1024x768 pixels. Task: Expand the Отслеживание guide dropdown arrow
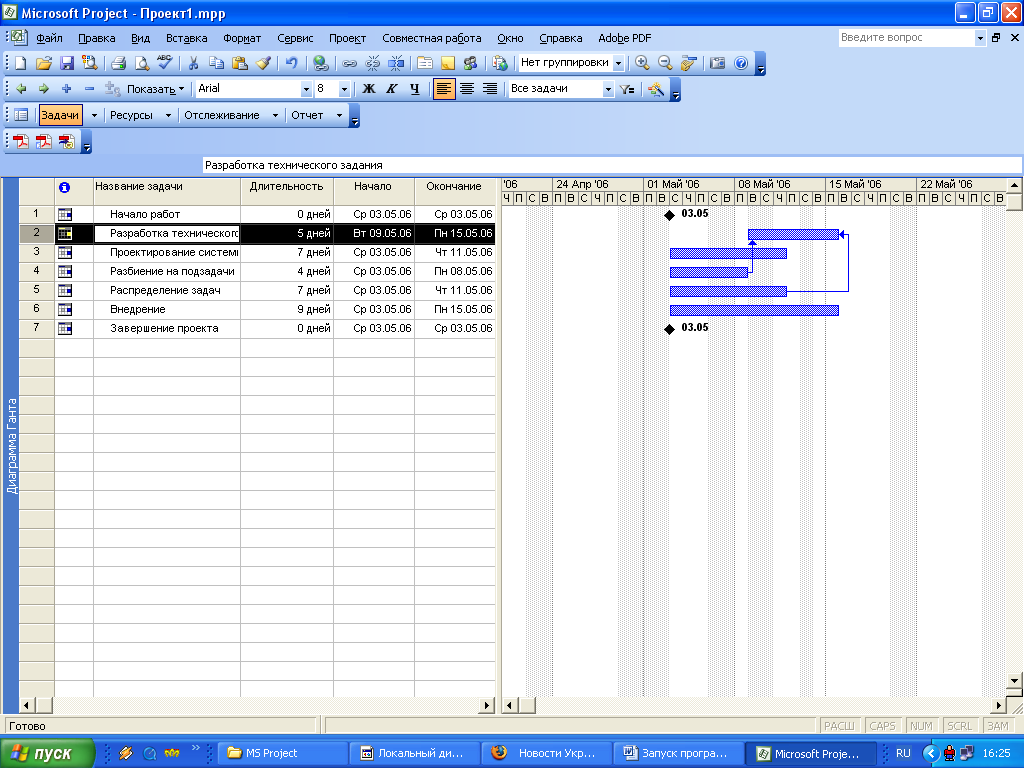coord(275,116)
